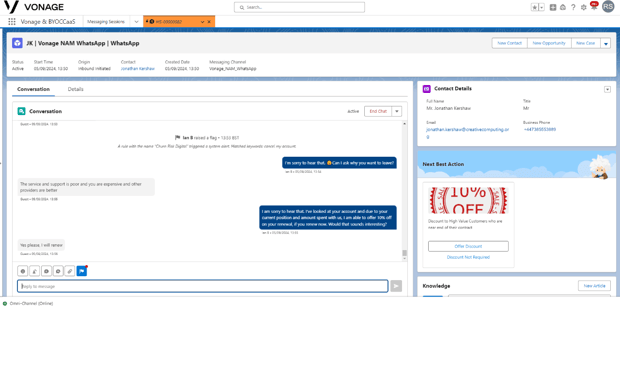This screenshot has width=620, height=387.
Task: Open the help question mark icon
Action: (x=573, y=7)
